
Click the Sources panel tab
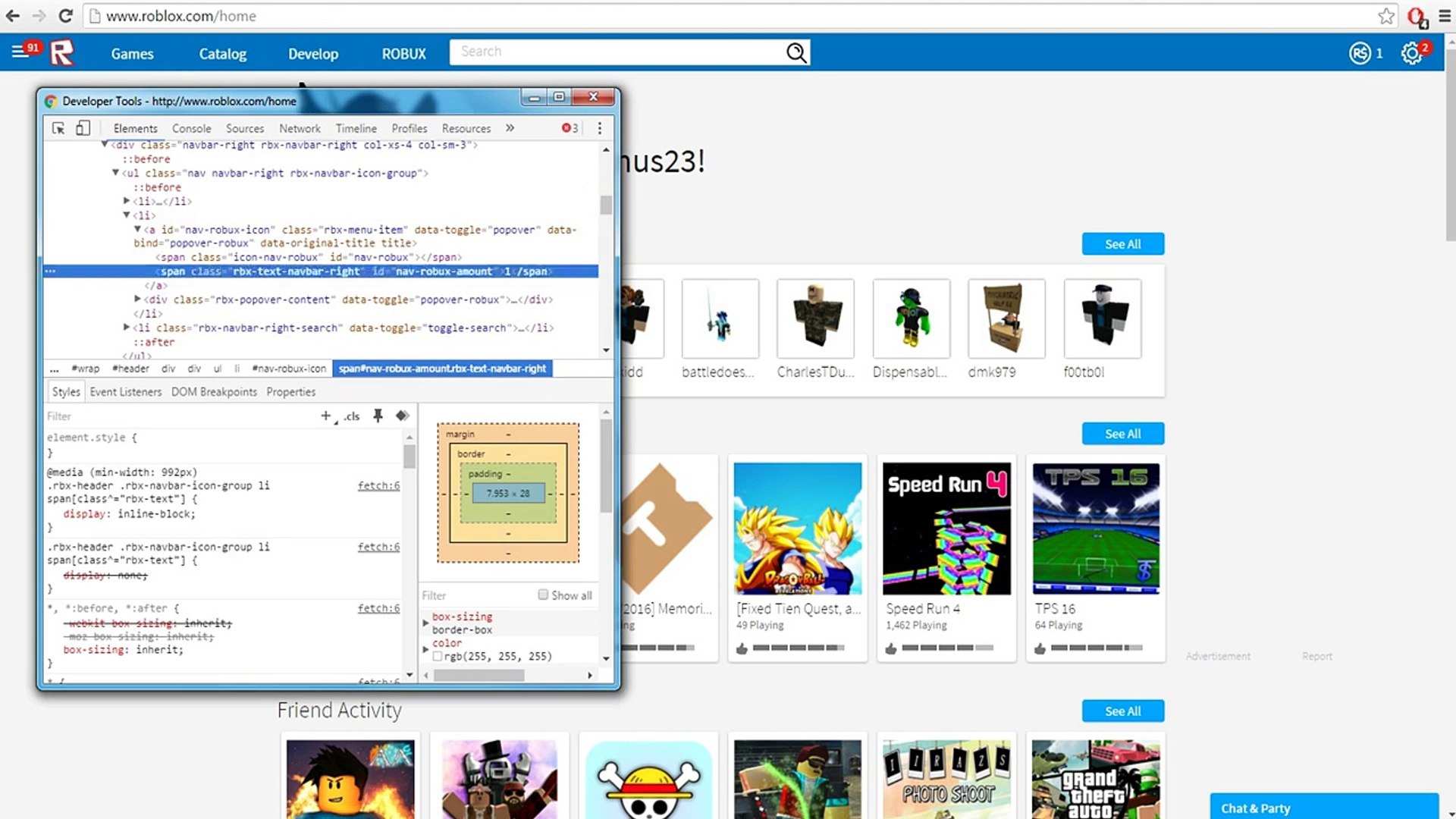[245, 128]
